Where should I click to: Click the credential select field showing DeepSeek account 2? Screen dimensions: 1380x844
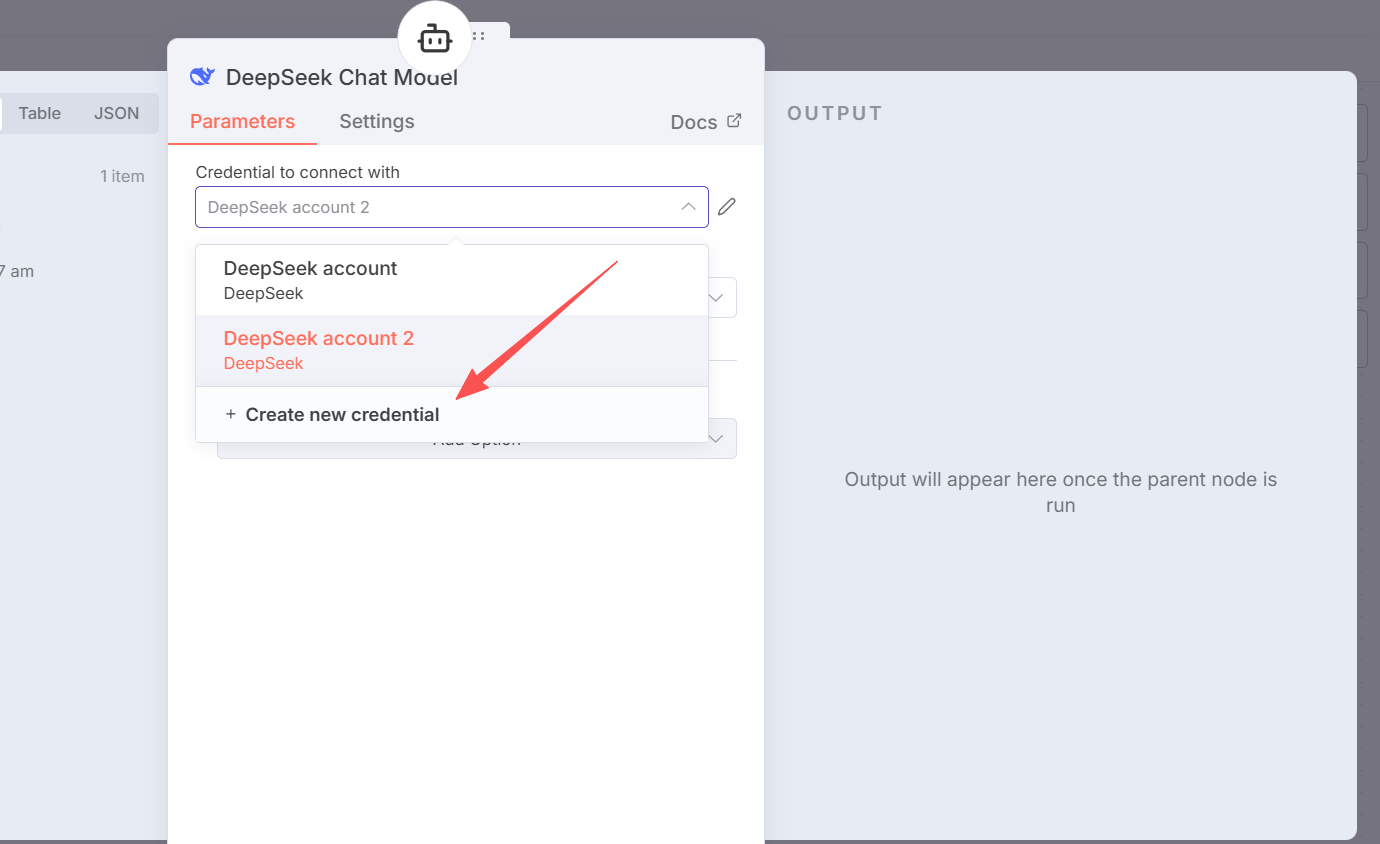pyautogui.click(x=452, y=207)
